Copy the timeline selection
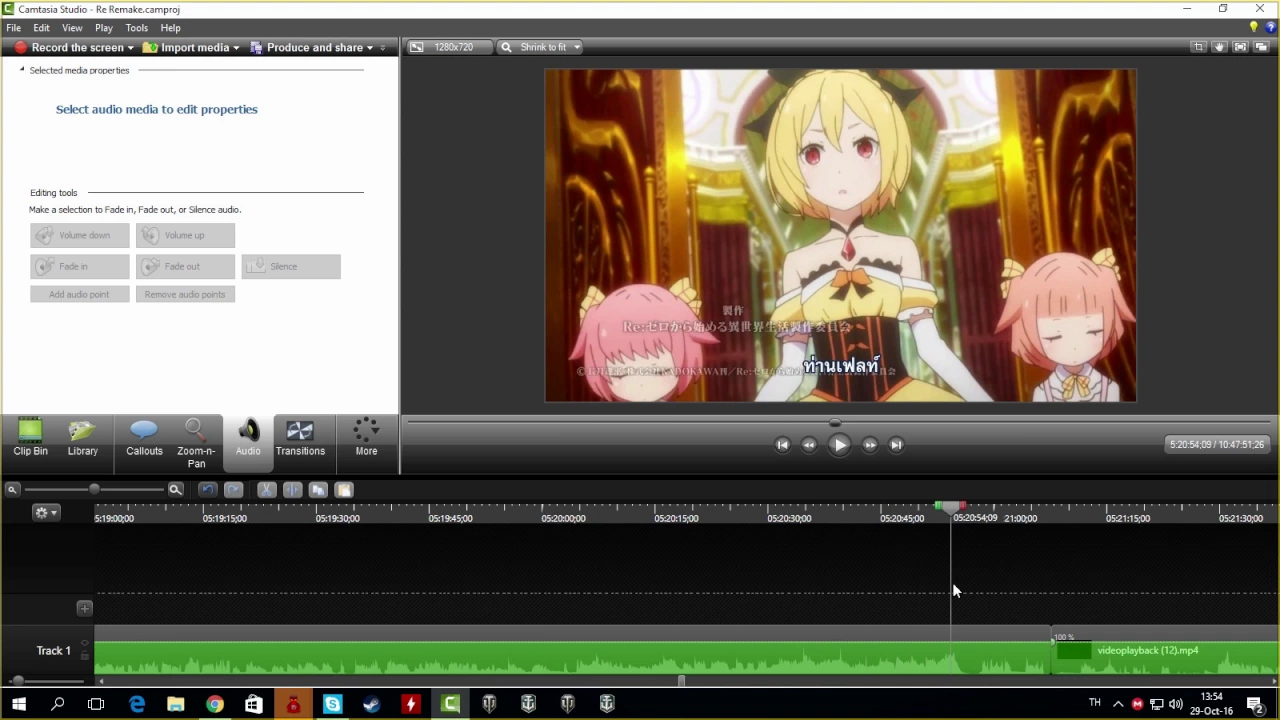 (318, 490)
